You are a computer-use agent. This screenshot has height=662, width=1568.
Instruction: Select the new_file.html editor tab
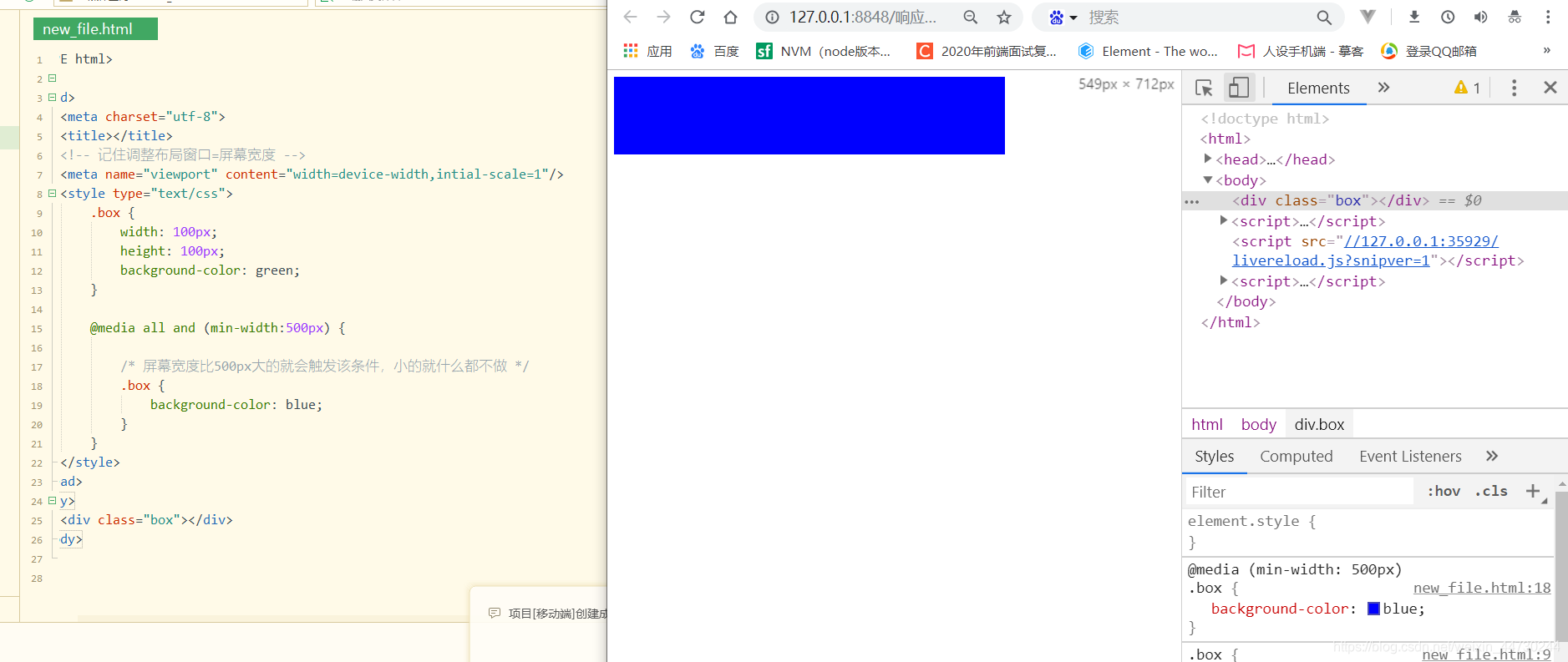pos(95,29)
